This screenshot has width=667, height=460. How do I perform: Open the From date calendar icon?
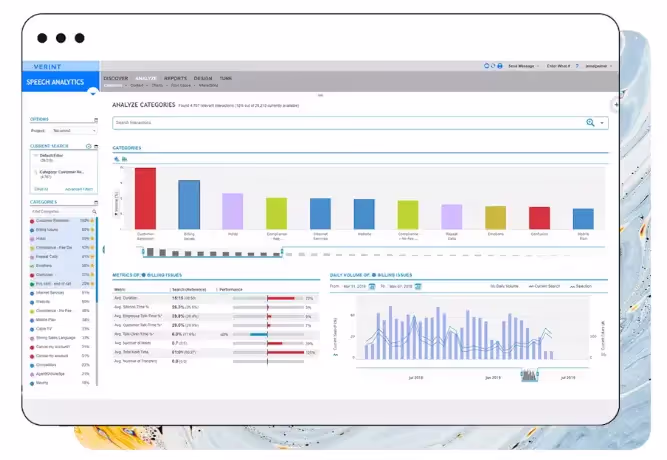(x=372, y=286)
